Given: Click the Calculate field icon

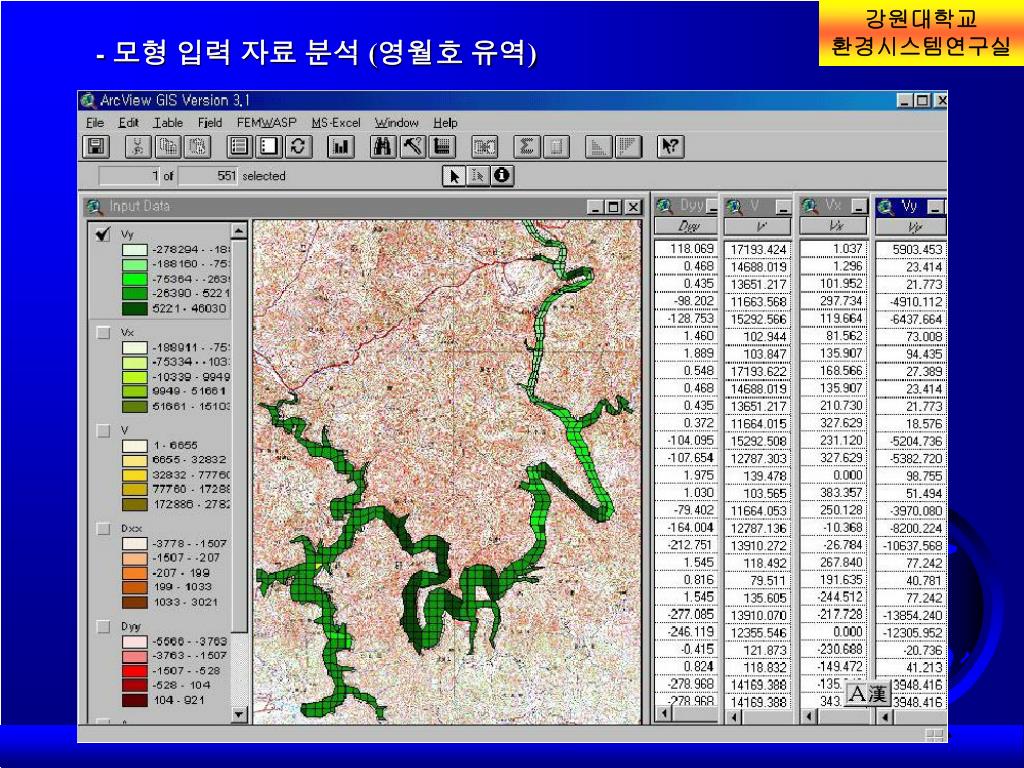Looking at the screenshot, I should click(x=556, y=146).
